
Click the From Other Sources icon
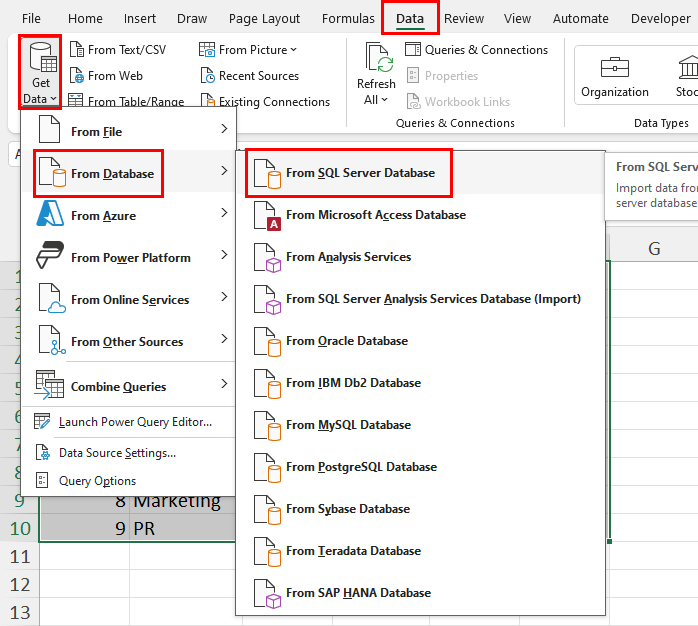[x=52, y=340]
